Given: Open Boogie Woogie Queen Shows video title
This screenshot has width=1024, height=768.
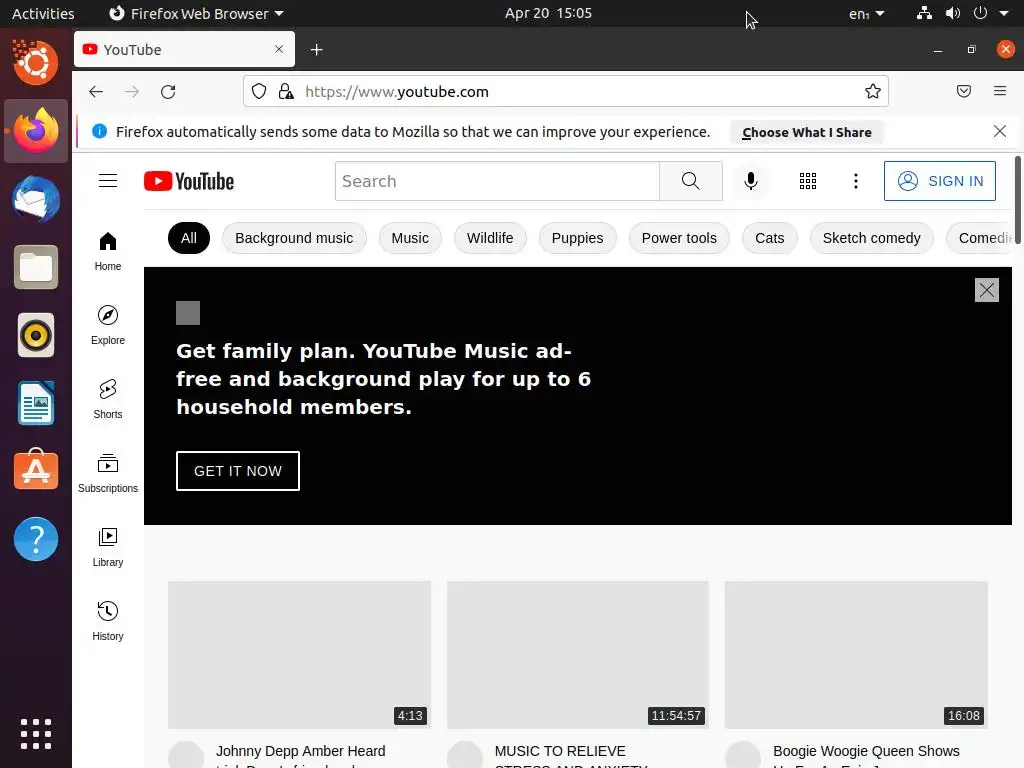Looking at the screenshot, I should [x=866, y=752].
